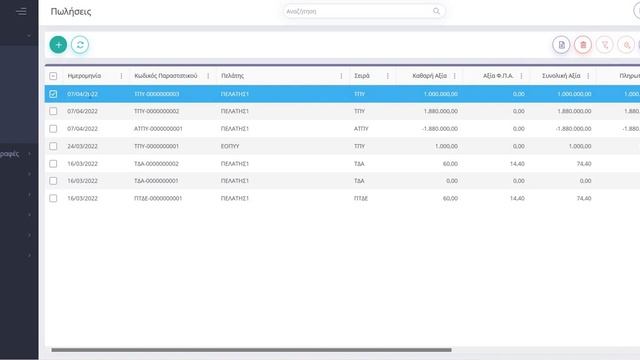The width and height of the screenshot is (640, 360).
Task: Click net value 1.000,00 in ΕΟΠΥΥ row
Action: [x=447, y=146]
